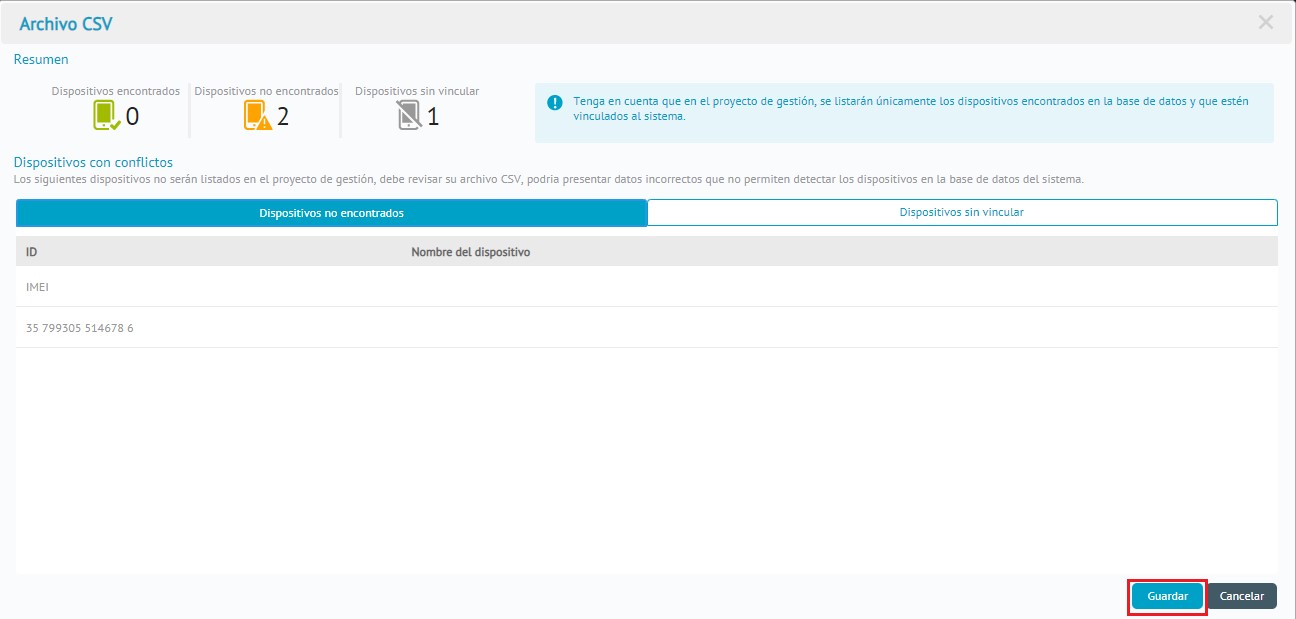Screen dimensions: 1296x619
Task: Click the green found-devices icon
Action: [x=106, y=116]
